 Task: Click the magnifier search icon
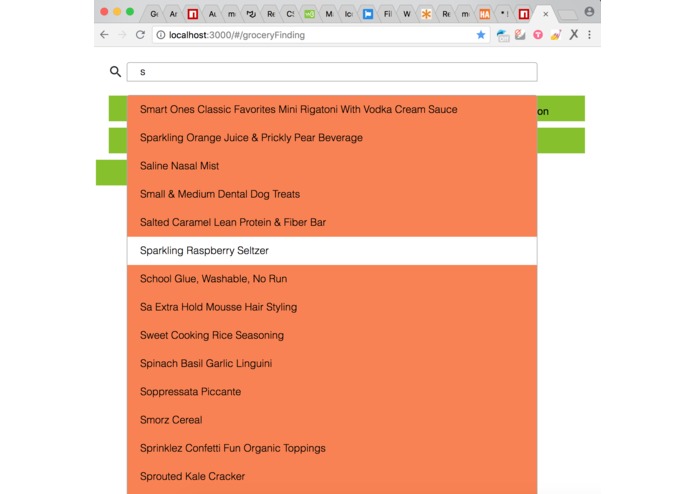click(x=115, y=71)
